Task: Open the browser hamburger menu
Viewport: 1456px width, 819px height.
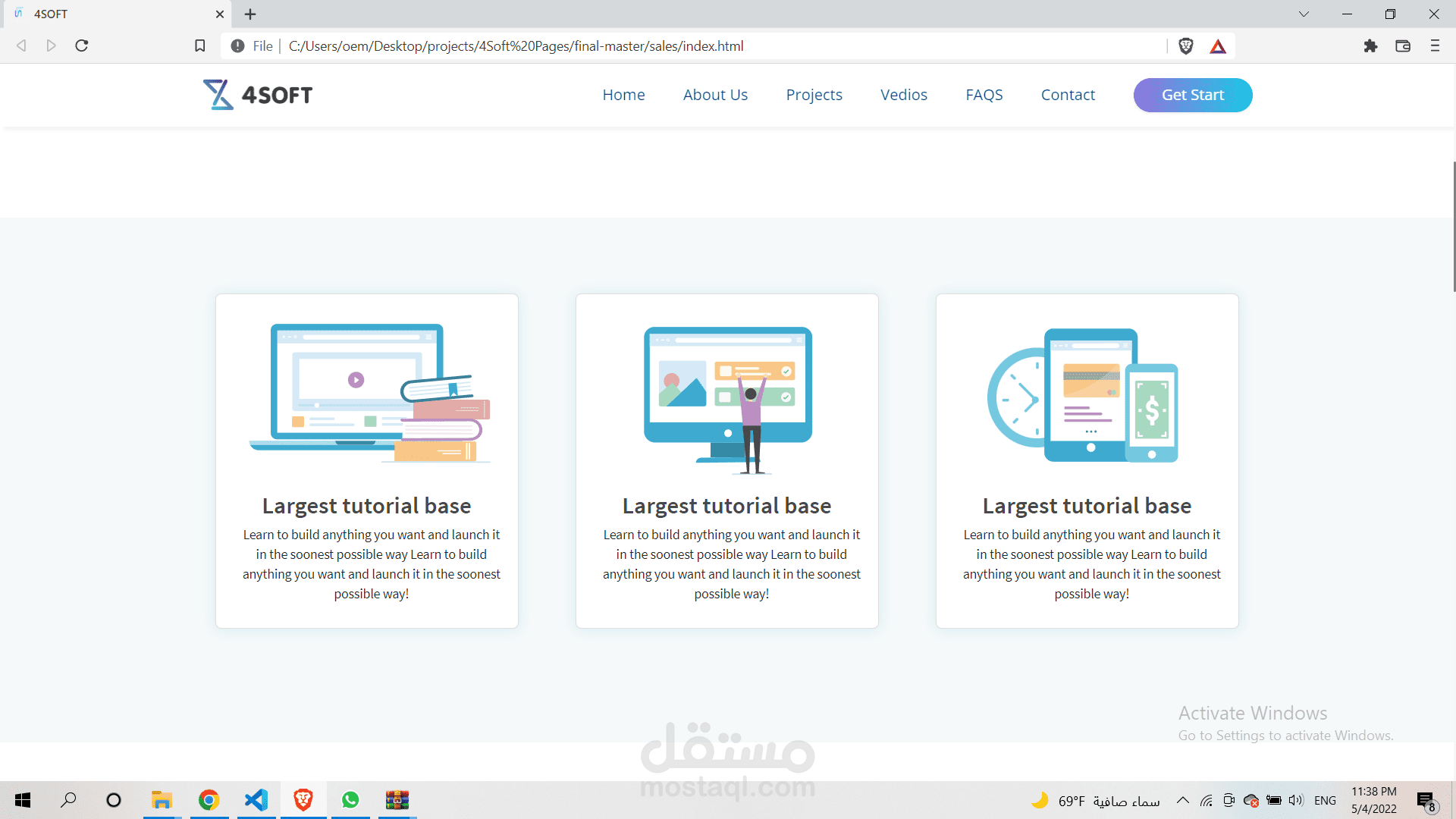Action: [x=1435, y=46]
